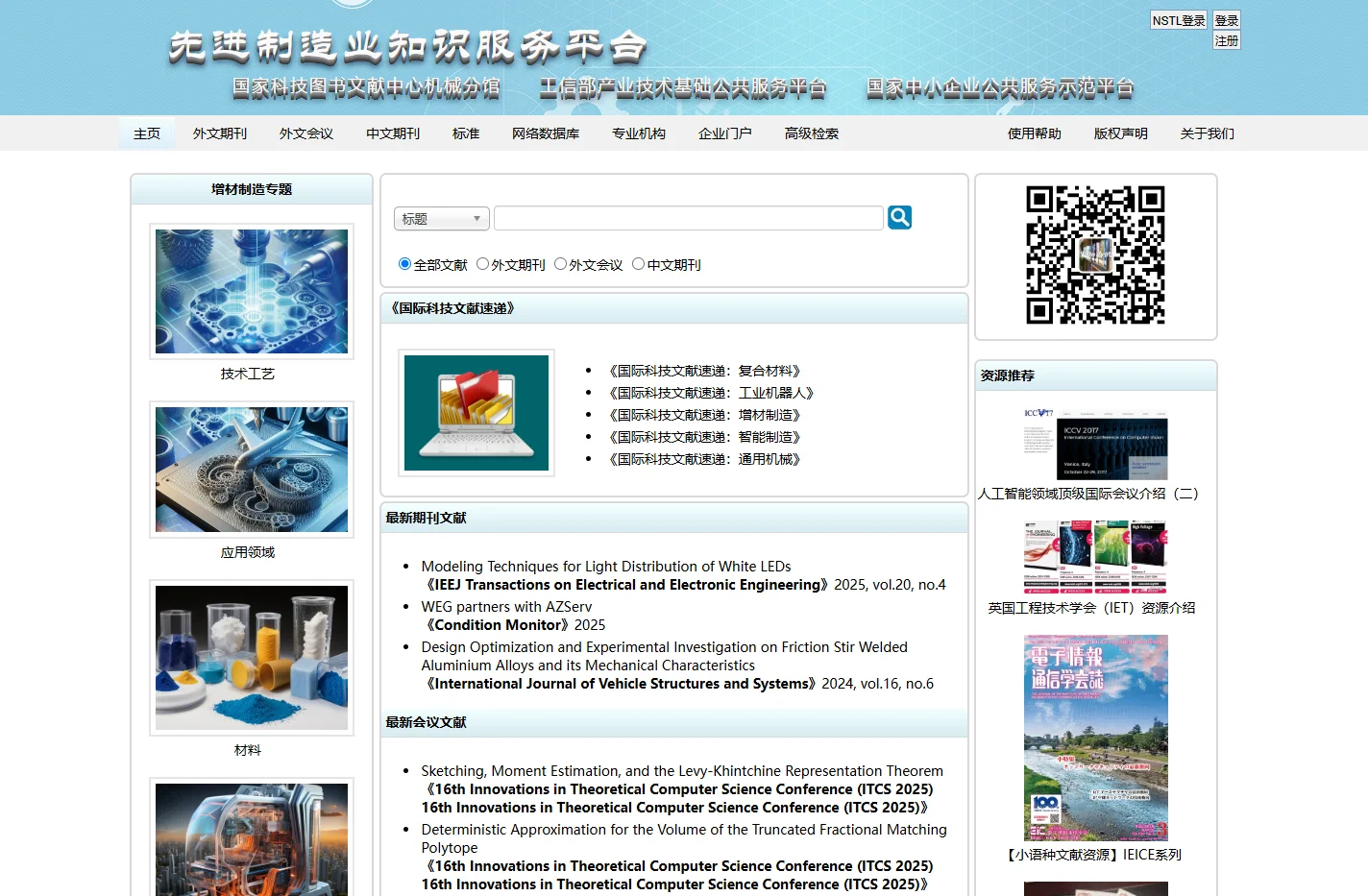This screenshot has height=896, width=1368.
Task: Click the 材料 caption link
Action: click(x=248, y=750)
